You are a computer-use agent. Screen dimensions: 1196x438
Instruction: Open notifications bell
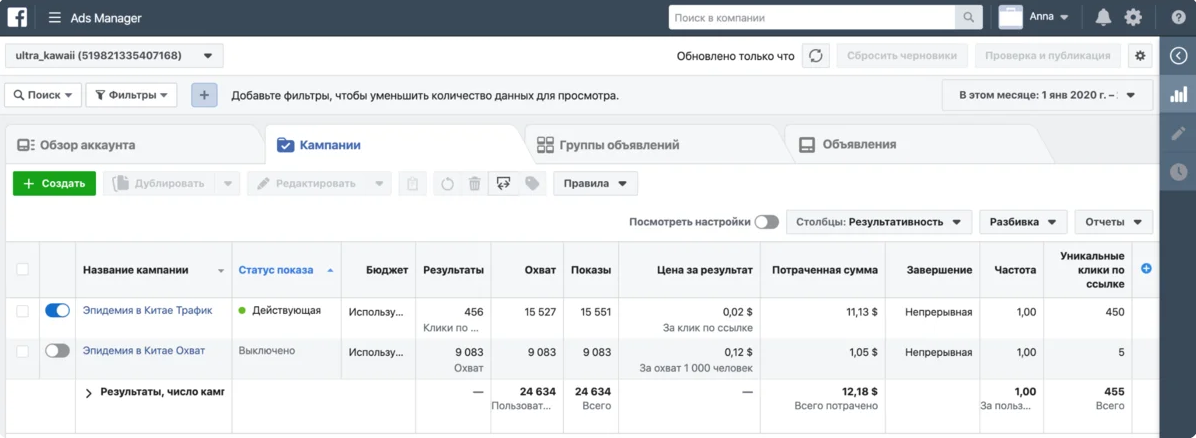1103,17
